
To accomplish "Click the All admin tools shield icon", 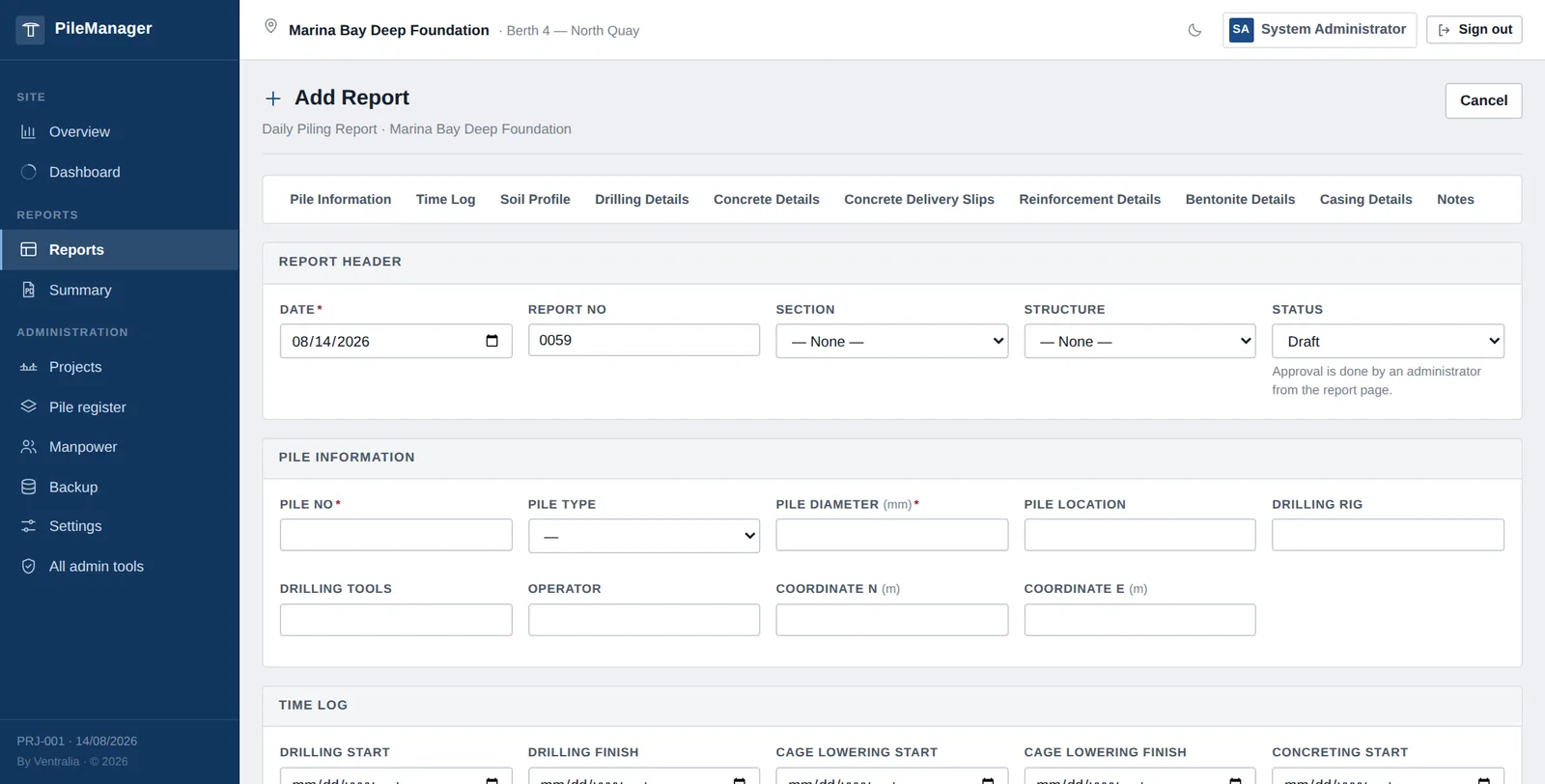I will pyautogui.click(x=28, y=567).
